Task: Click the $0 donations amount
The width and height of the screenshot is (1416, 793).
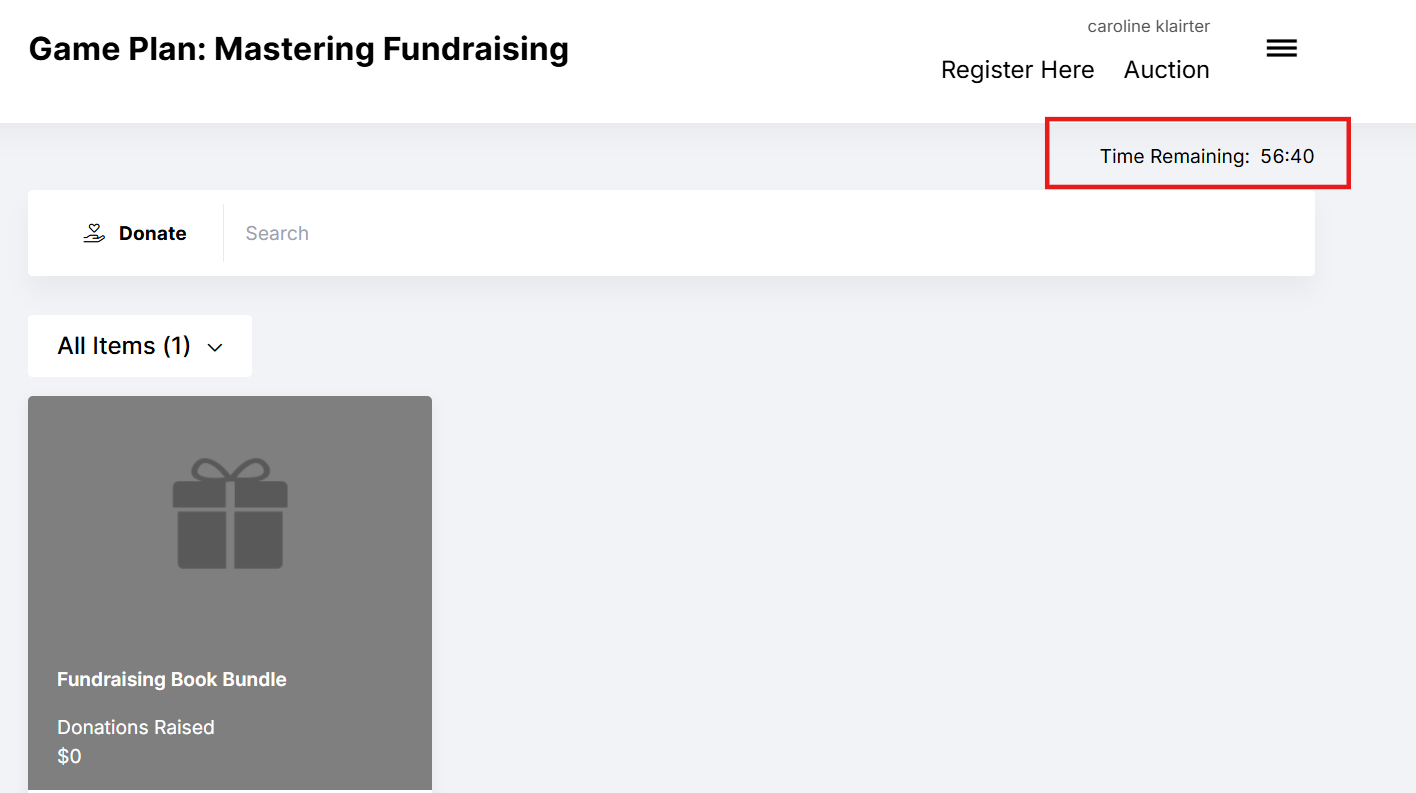Action: click(x=69, y=756)
